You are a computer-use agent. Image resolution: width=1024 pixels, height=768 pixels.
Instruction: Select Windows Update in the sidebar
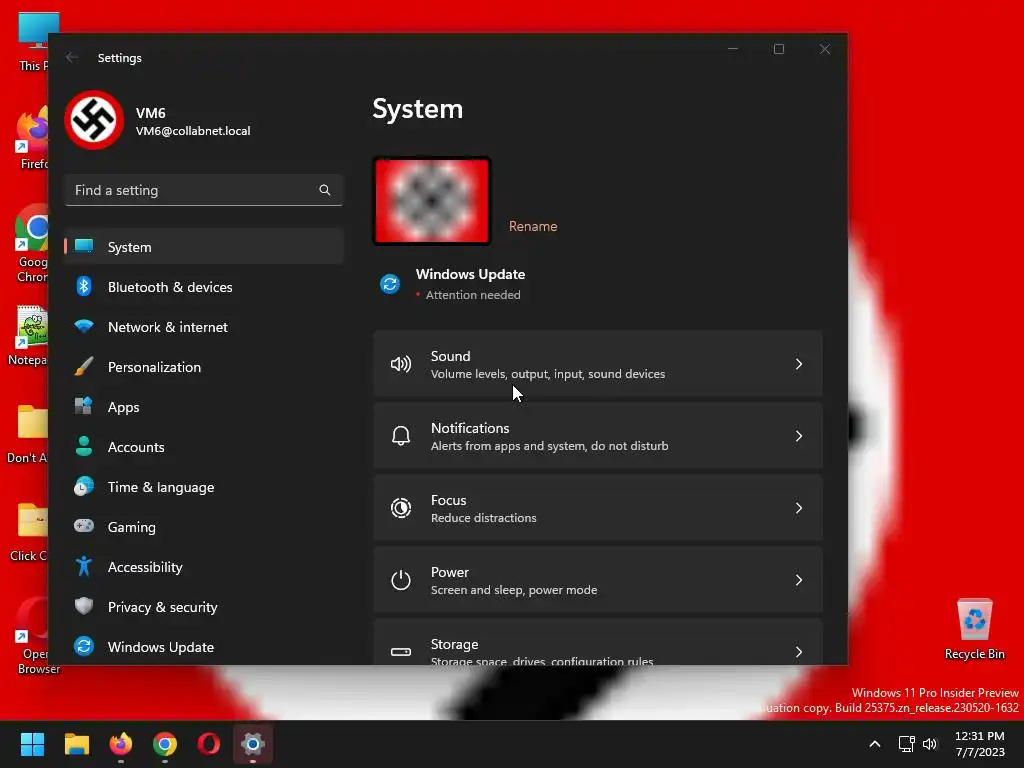coord(204,647)
